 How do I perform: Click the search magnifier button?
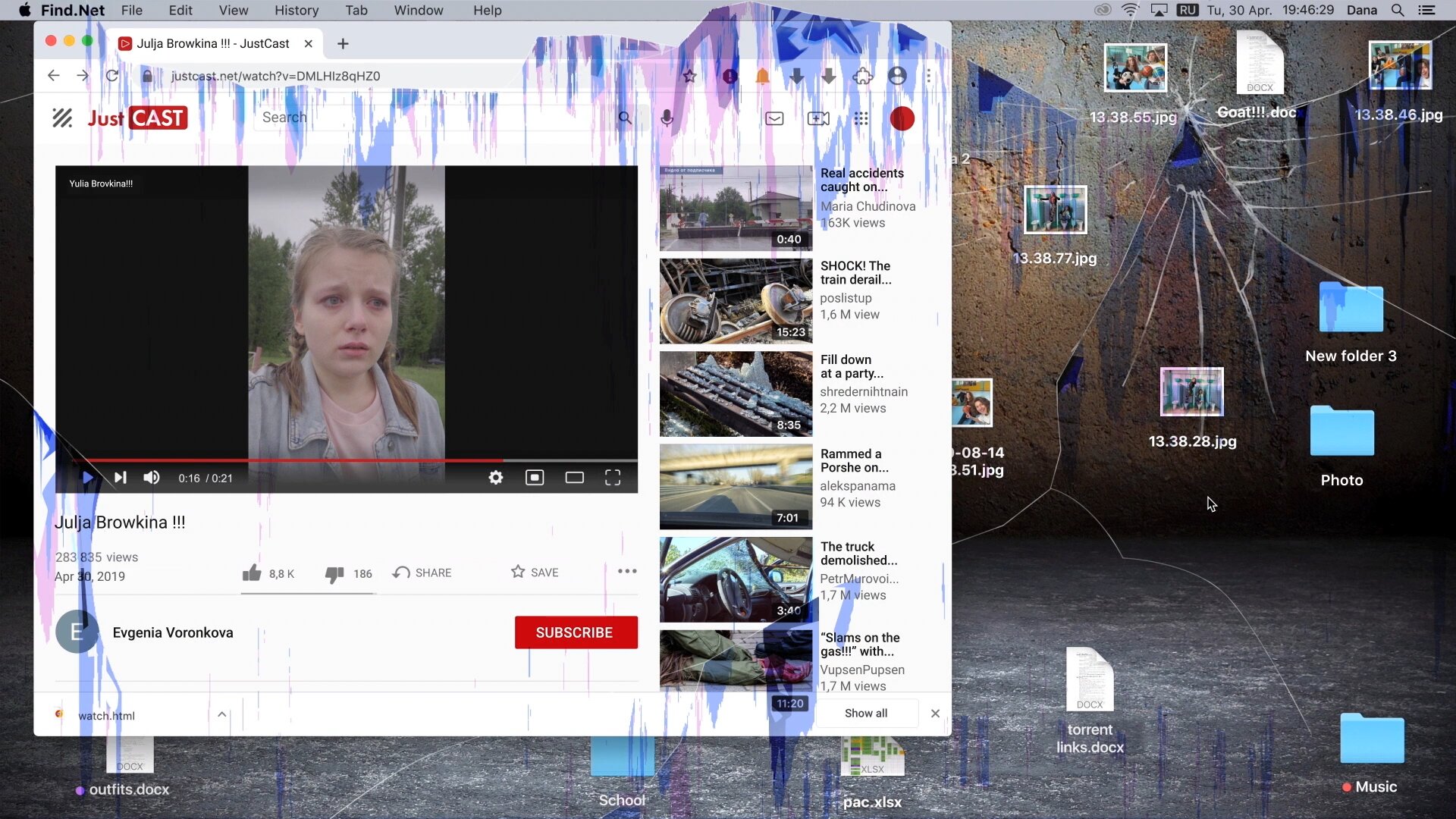click(625, 118)
